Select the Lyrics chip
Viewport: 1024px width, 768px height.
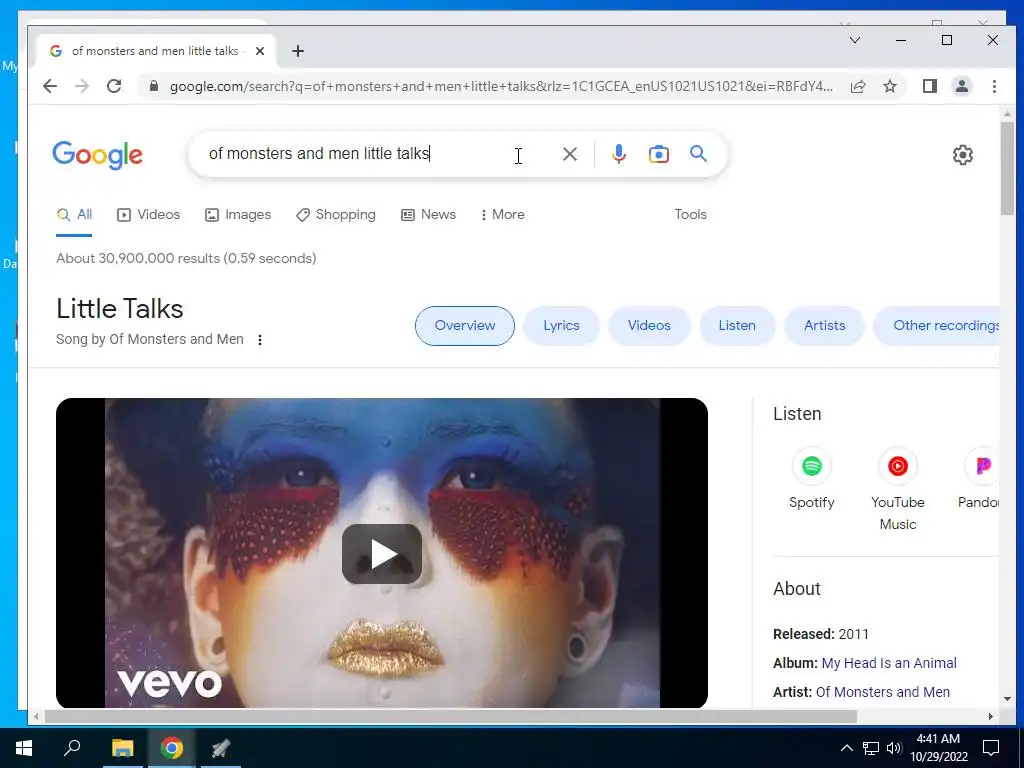point(561,326)
